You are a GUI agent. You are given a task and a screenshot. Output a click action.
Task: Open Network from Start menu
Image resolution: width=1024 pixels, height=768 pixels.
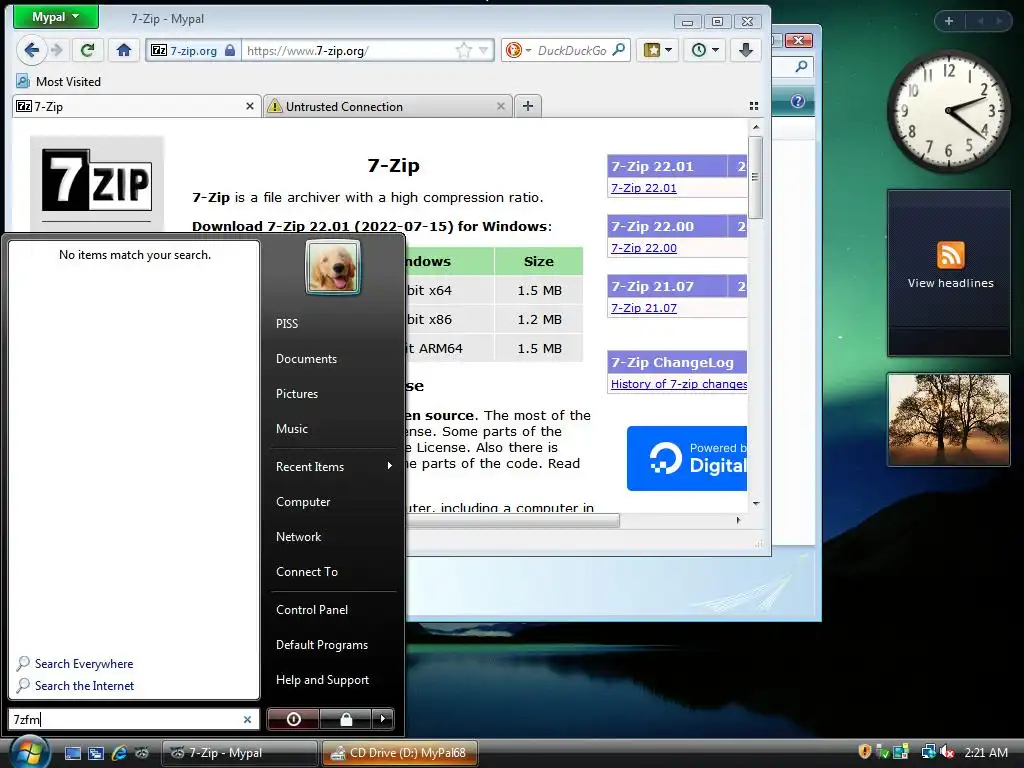(x=298, y=537)
